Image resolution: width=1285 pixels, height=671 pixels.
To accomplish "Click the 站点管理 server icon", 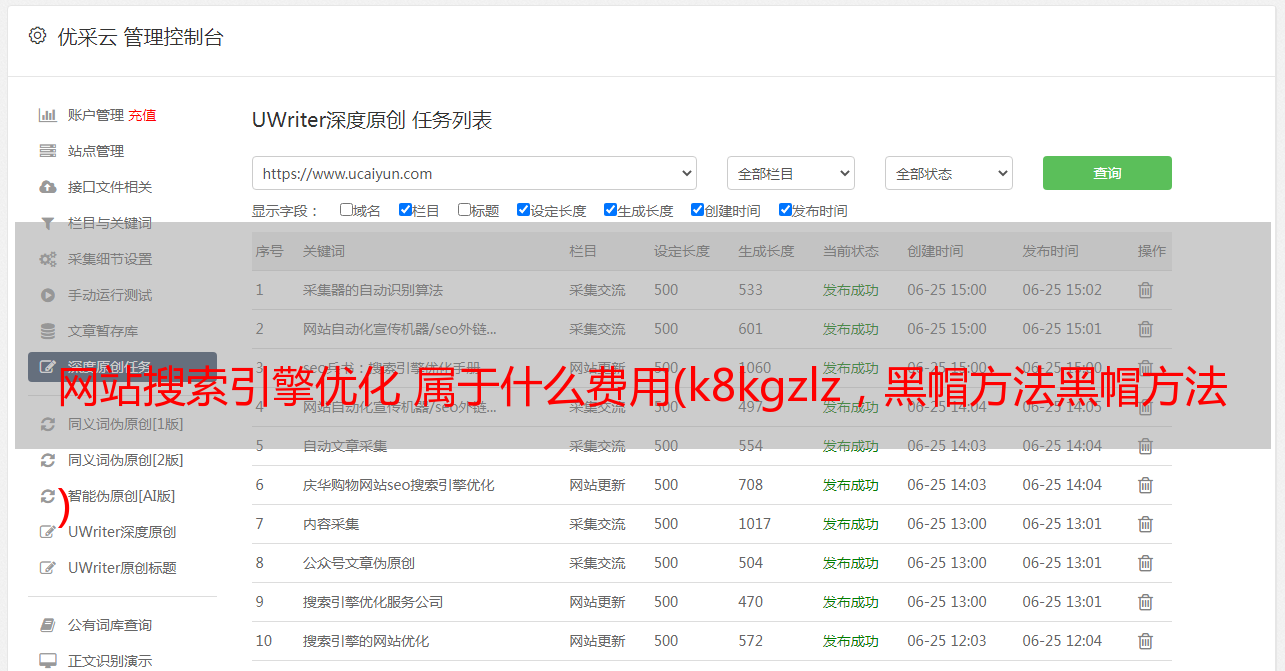I will coord(47,151).
